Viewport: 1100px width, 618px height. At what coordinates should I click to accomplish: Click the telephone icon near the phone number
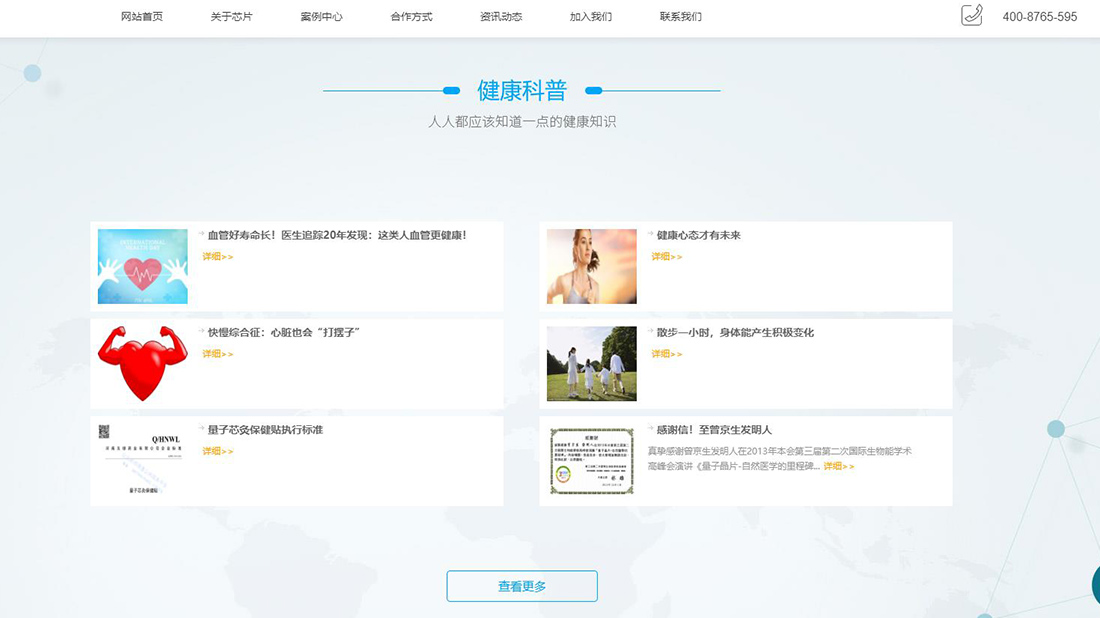pos(971,16)
